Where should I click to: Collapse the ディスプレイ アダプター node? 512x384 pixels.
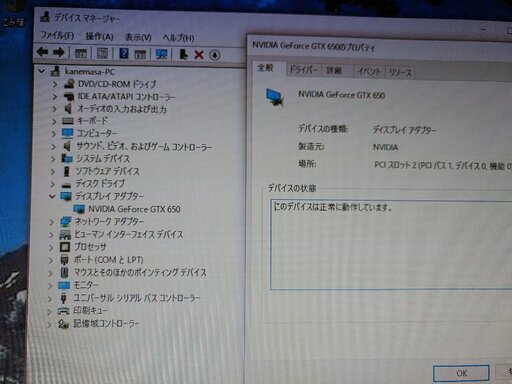(x=52, y=196)
